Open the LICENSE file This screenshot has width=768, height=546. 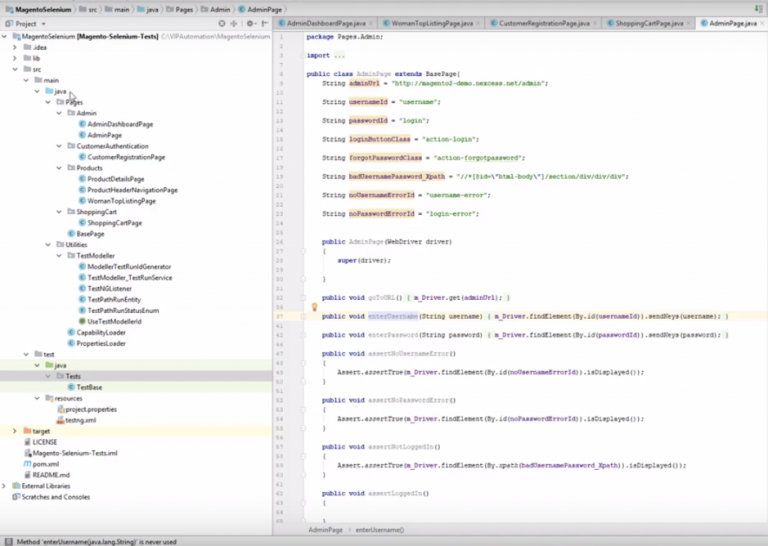(x=41, y=442)
